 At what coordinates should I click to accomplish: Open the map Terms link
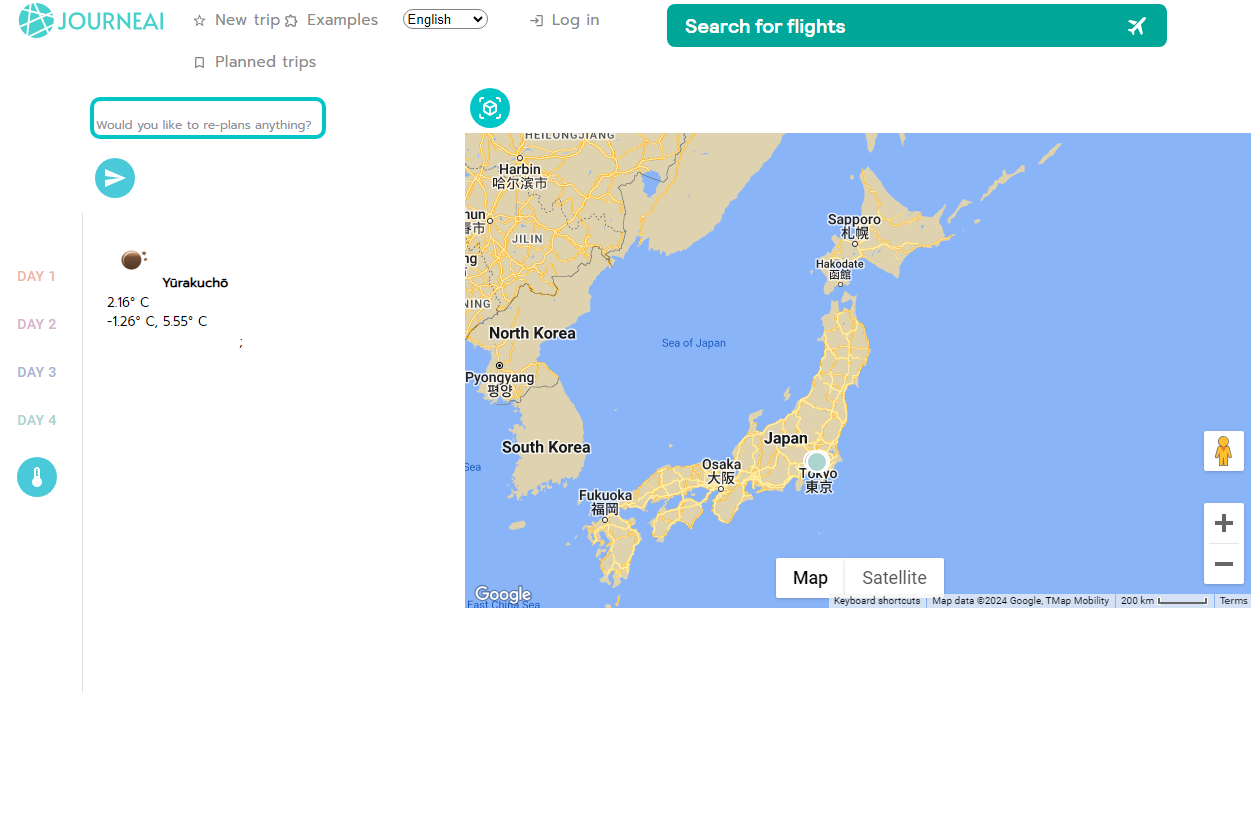coord(1233,601)
